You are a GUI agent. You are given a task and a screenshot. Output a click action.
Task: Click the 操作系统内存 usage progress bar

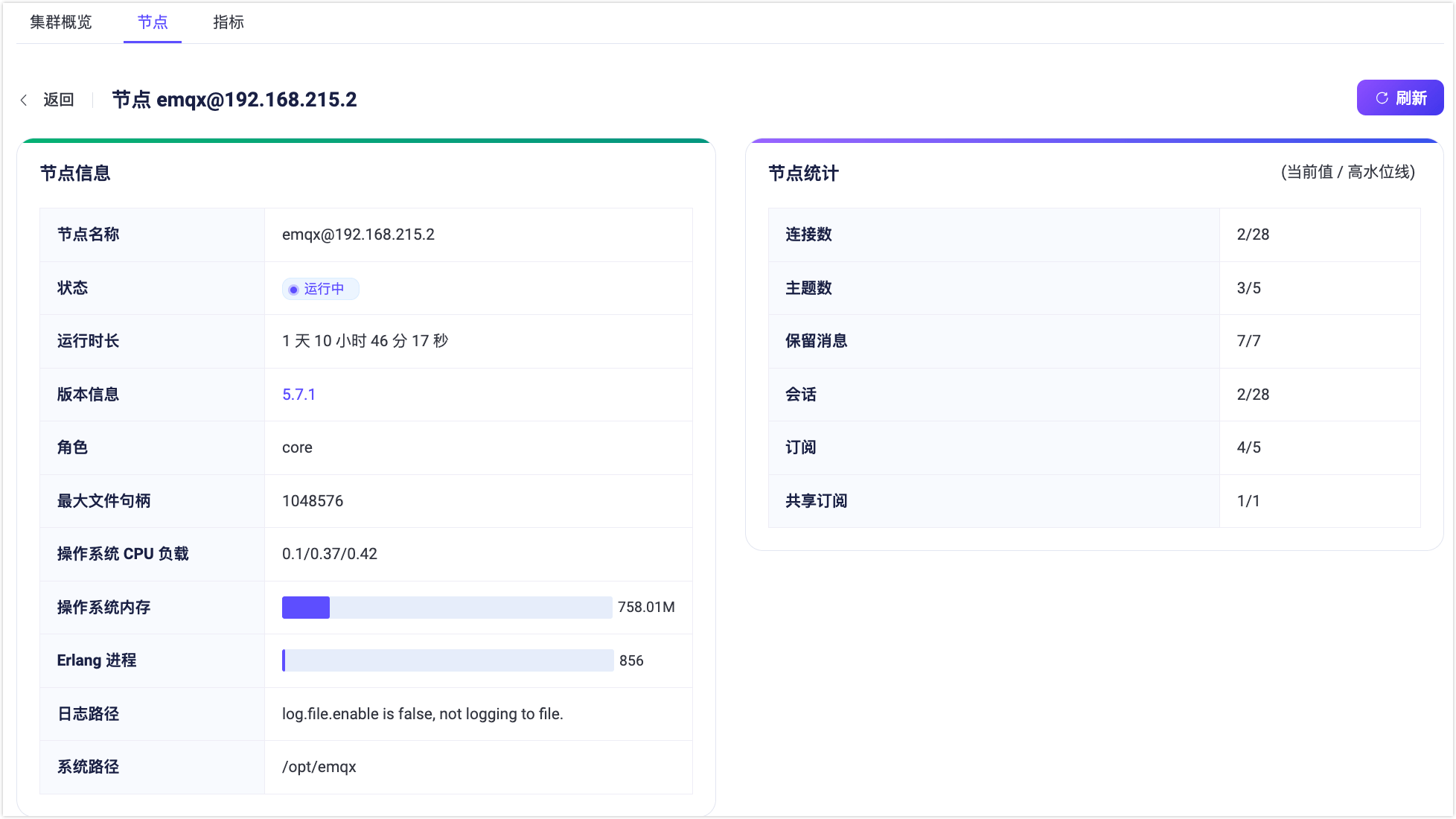[447, 608]
